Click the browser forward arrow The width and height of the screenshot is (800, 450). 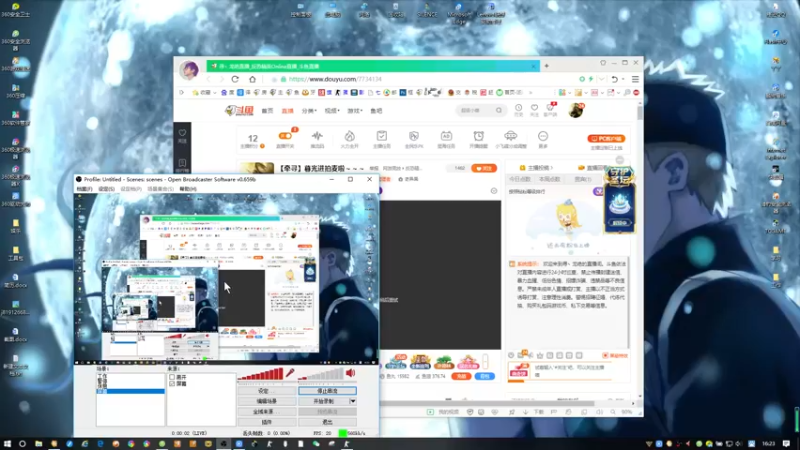[x=221, y=79]
